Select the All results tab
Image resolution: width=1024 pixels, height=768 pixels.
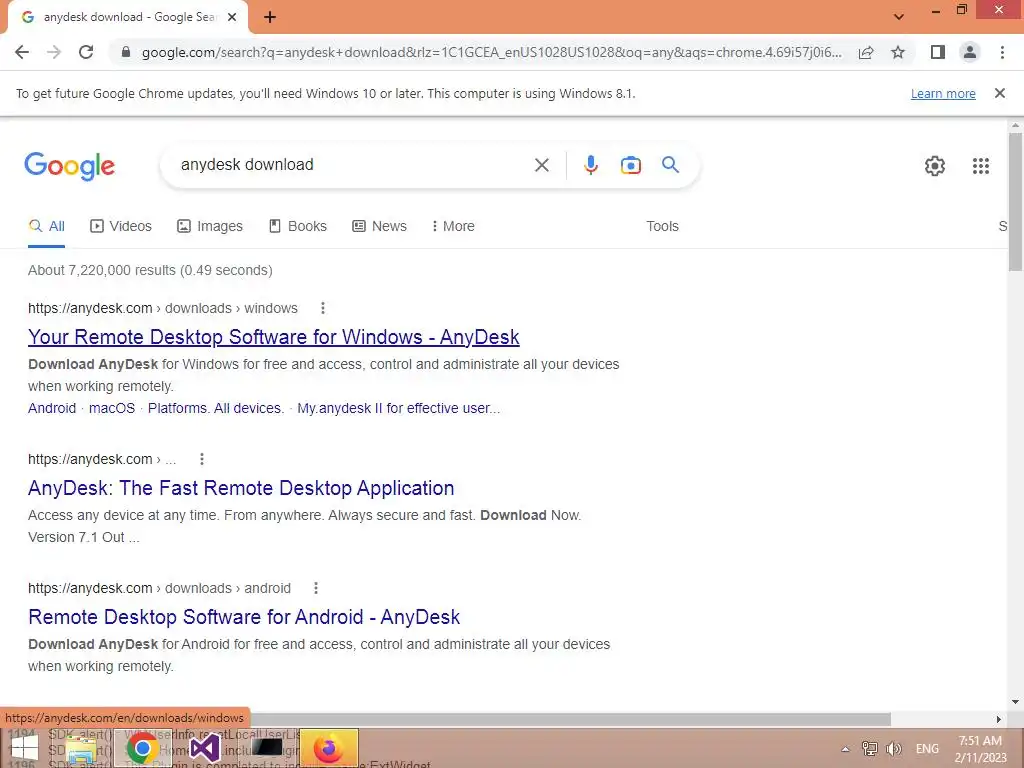tap(46, 227)
